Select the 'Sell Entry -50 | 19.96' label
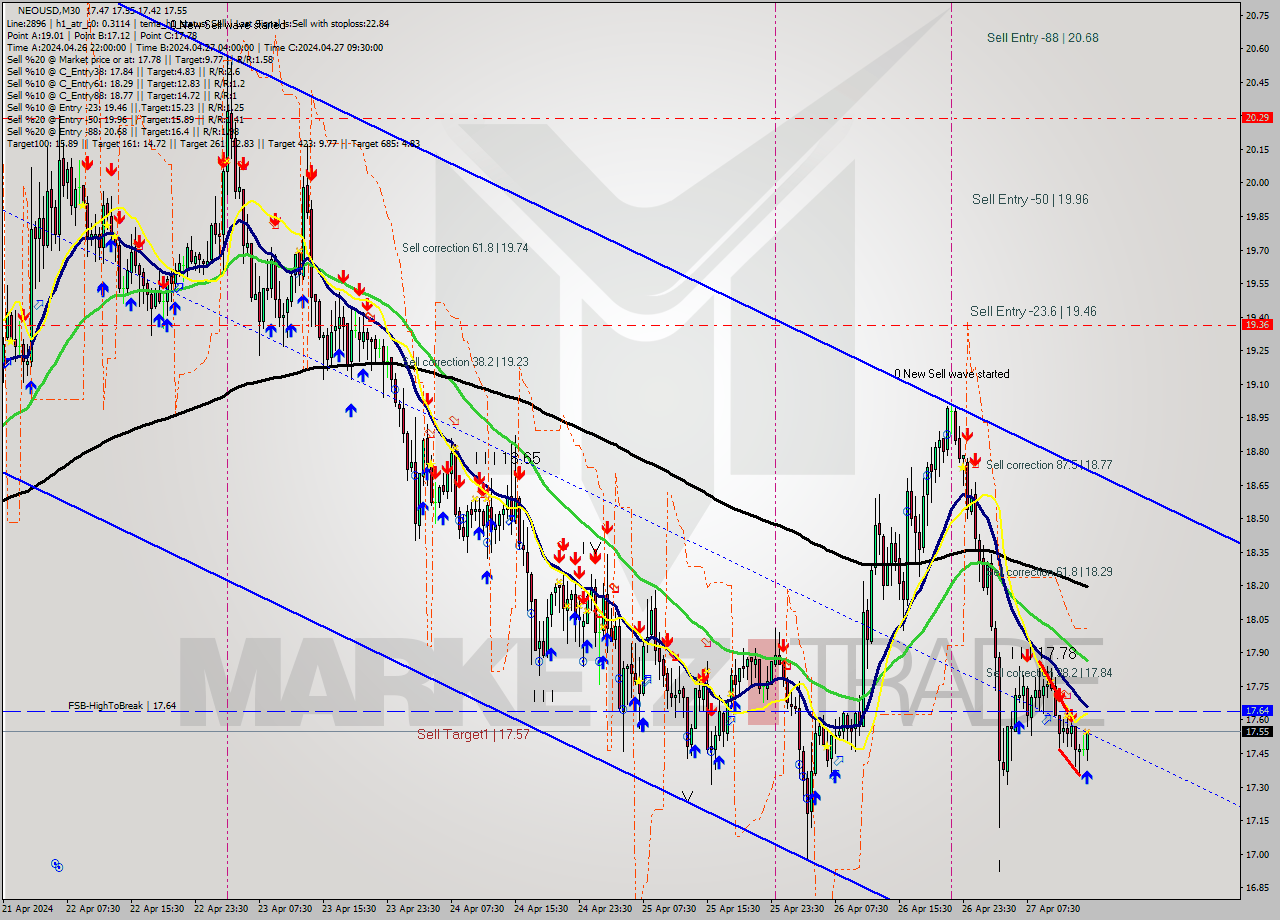This screenshot has width=1280, height=920. 1030,200
